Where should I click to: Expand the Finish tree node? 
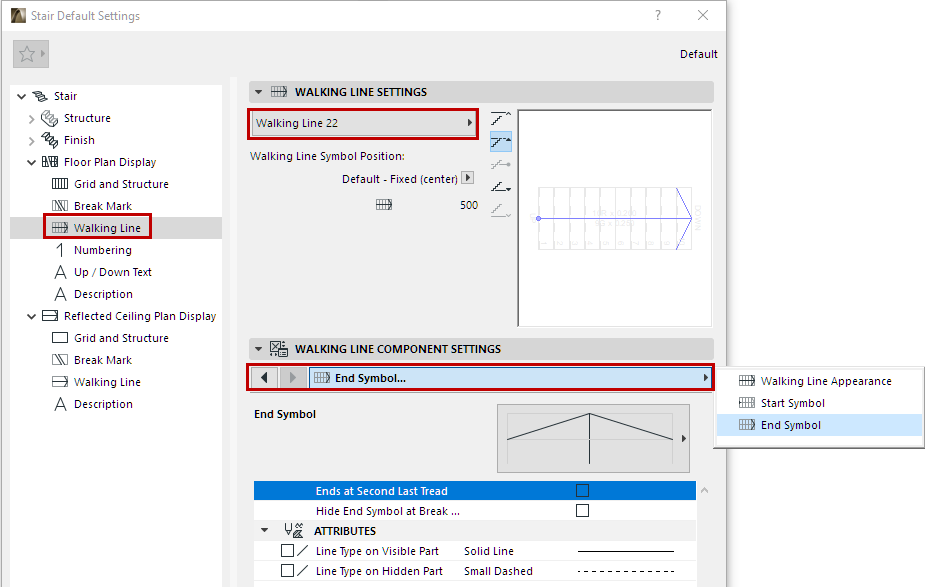coord(31,140)
